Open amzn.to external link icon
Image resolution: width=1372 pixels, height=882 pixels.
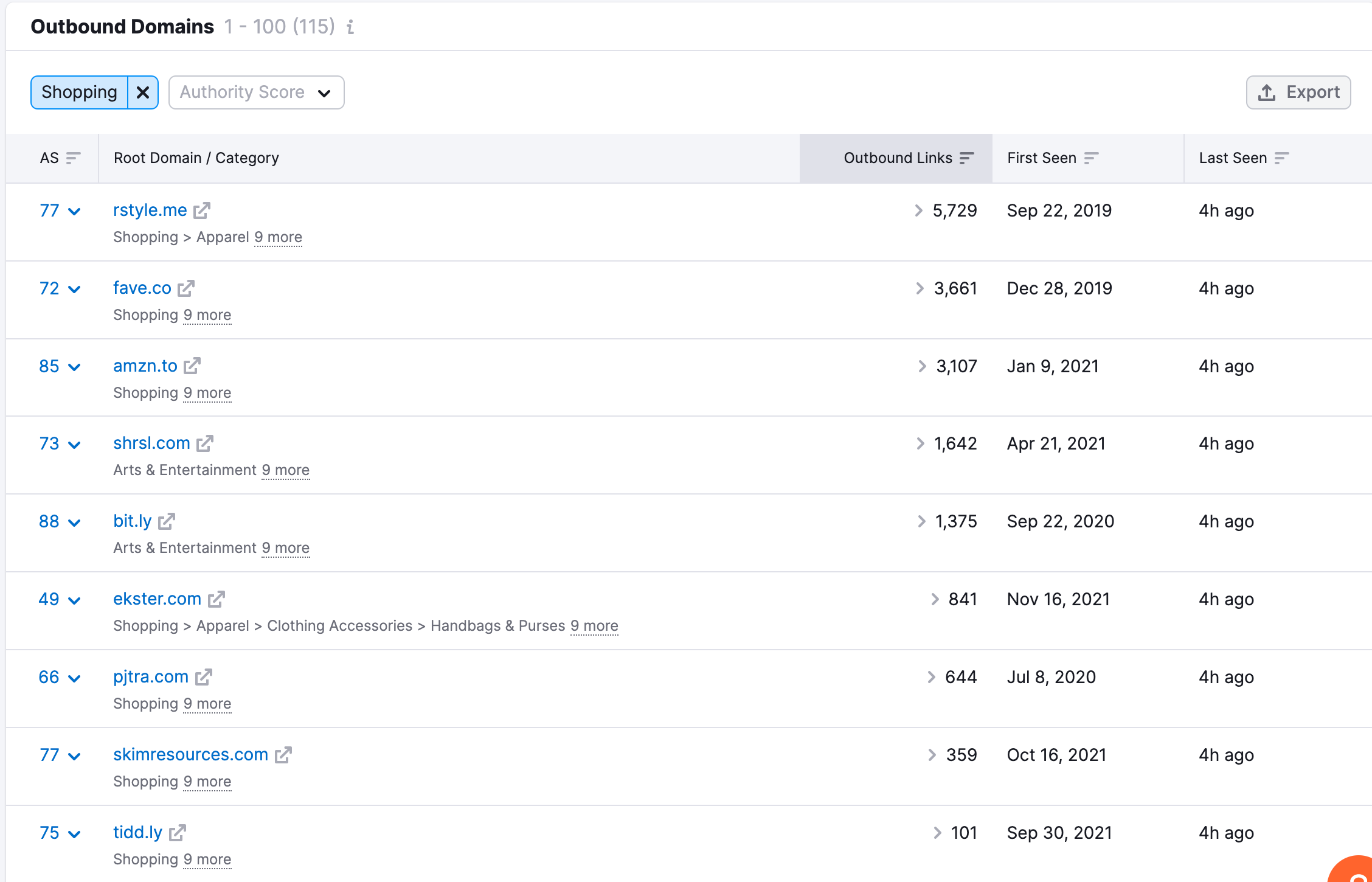tap(192, 366)
